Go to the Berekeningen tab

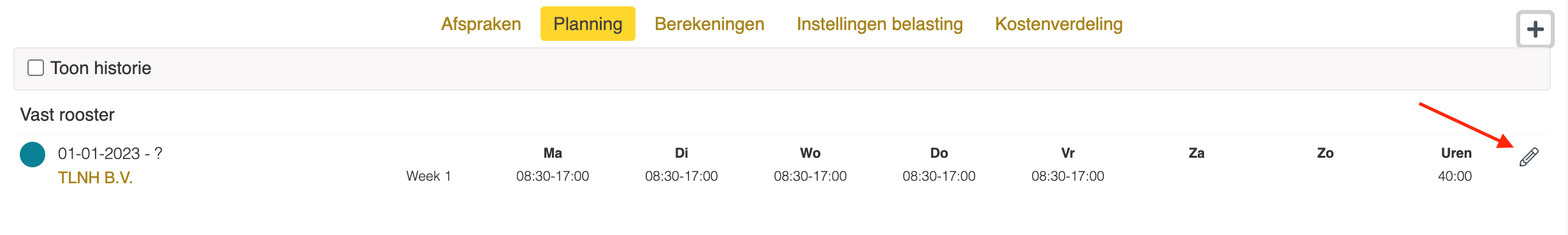(x=709, y=24)
